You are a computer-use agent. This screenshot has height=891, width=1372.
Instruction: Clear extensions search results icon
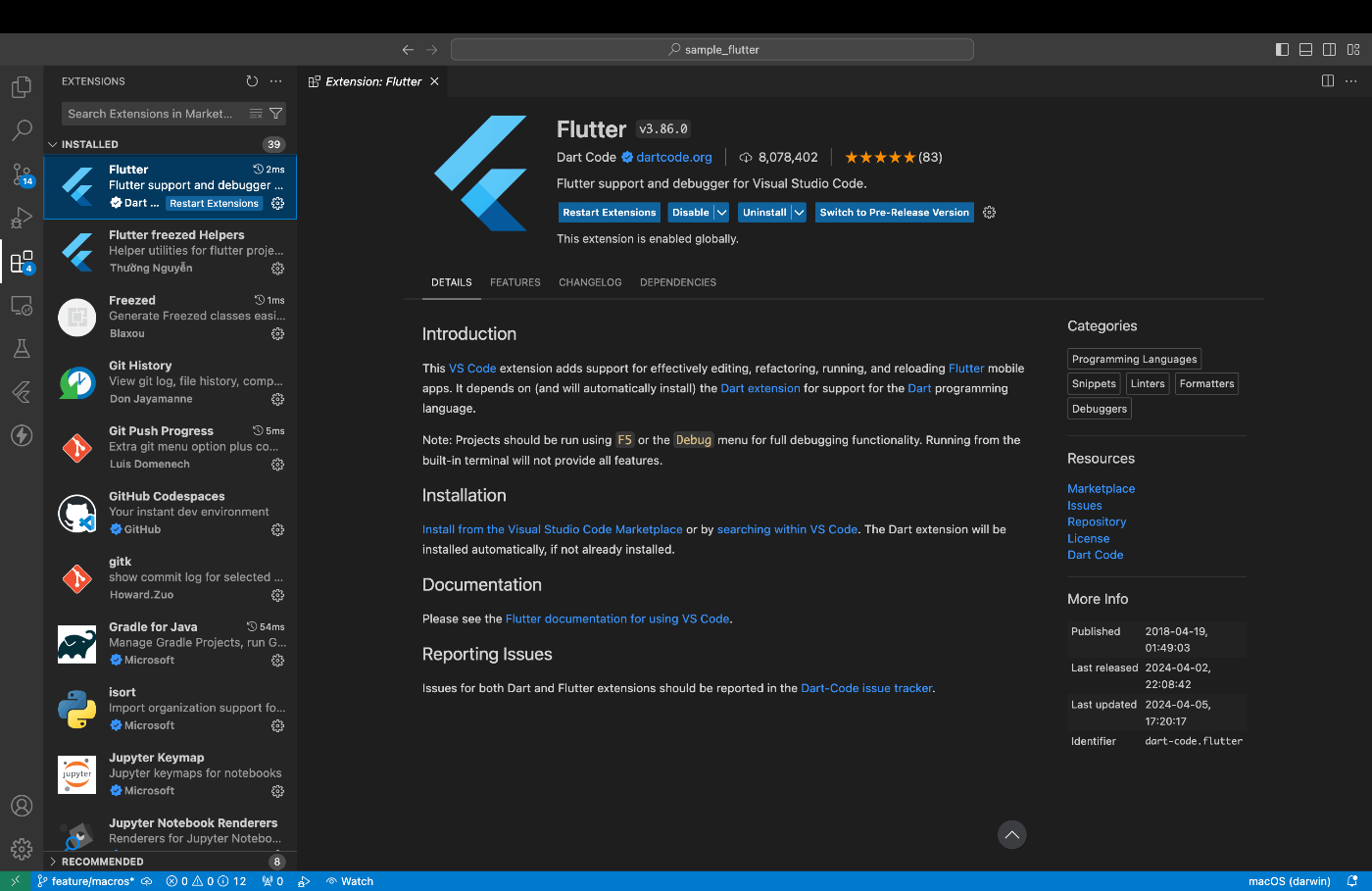(256, 114)
